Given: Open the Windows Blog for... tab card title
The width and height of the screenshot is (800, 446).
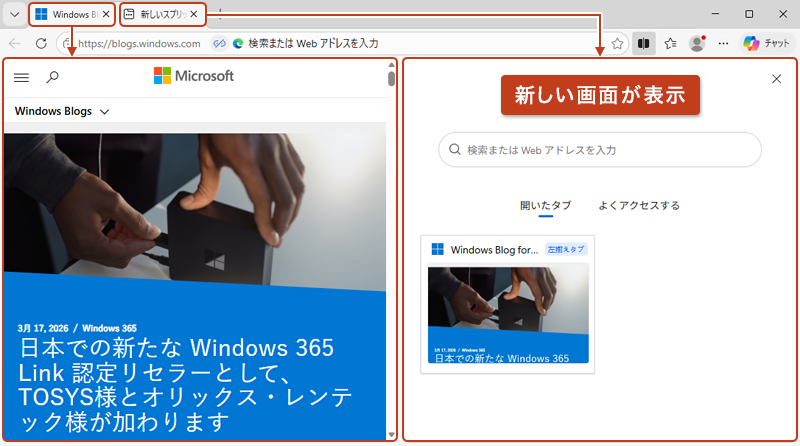Looking at the screenshot, I should [494, 250].
